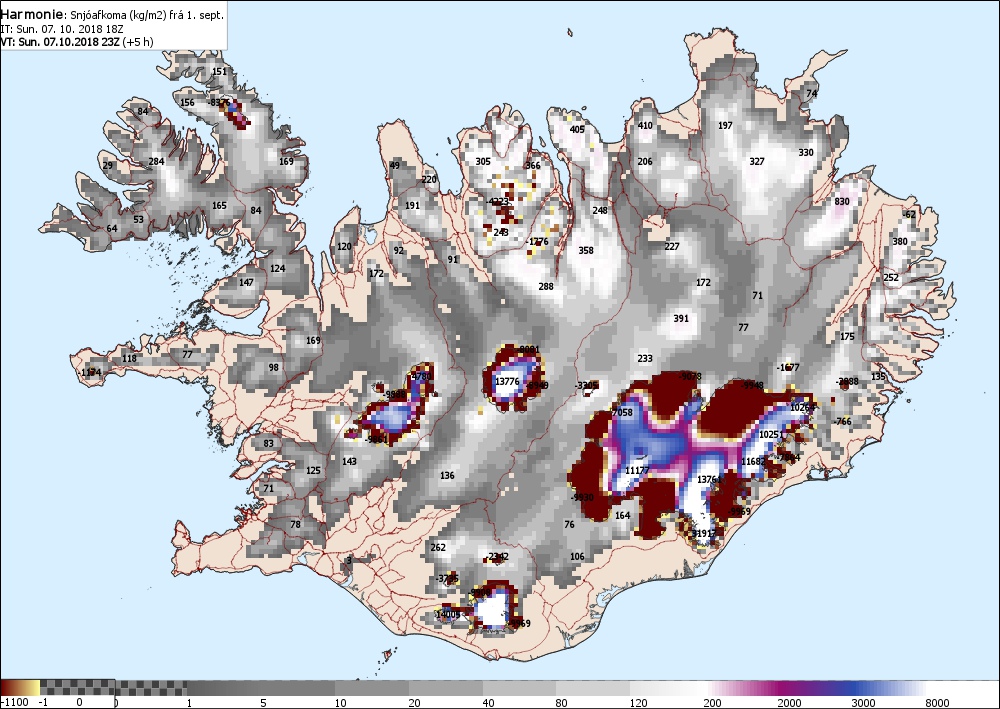
Task: Click the map value 248
Action: 600,210
